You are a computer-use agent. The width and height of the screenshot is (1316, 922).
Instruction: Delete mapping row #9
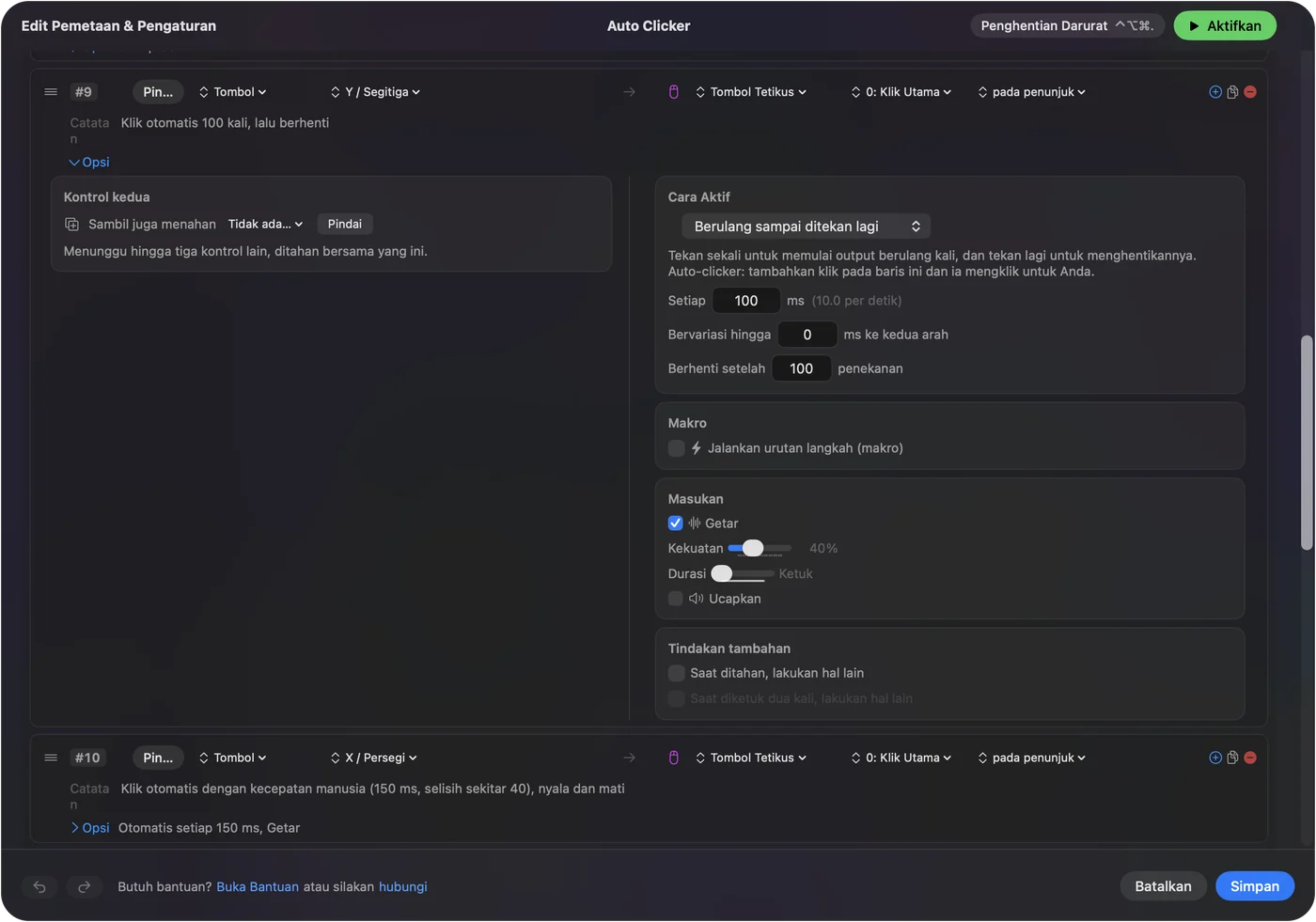tap(1250, 92)
